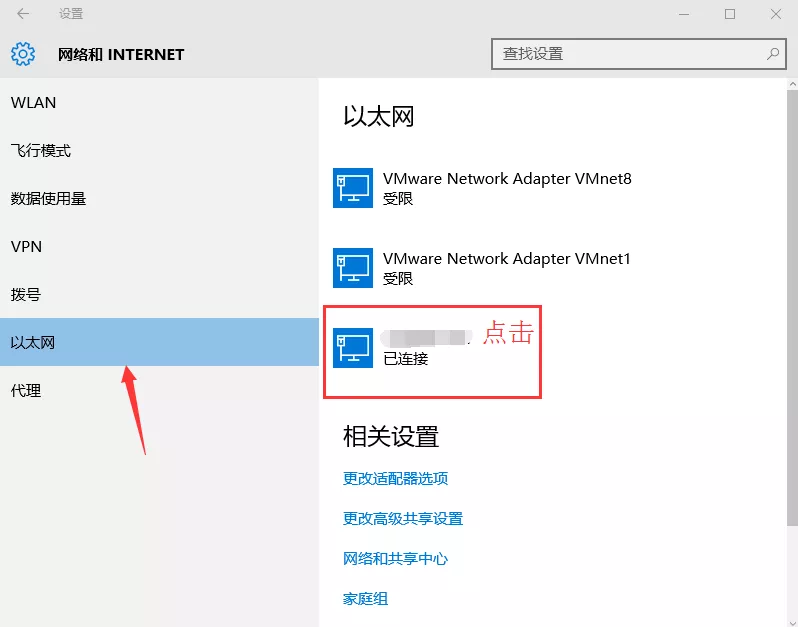Click the settings gear icon
The height and width of the screenshot is (627, 798).
coord(23,54)
